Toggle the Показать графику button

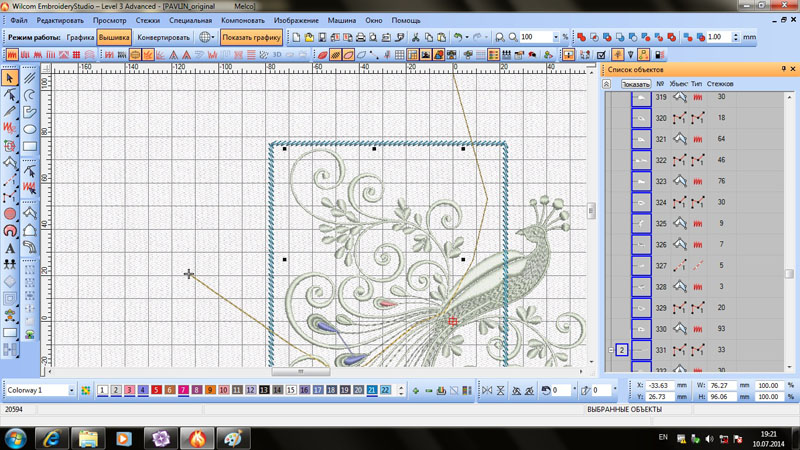click(x=251, y=37)
